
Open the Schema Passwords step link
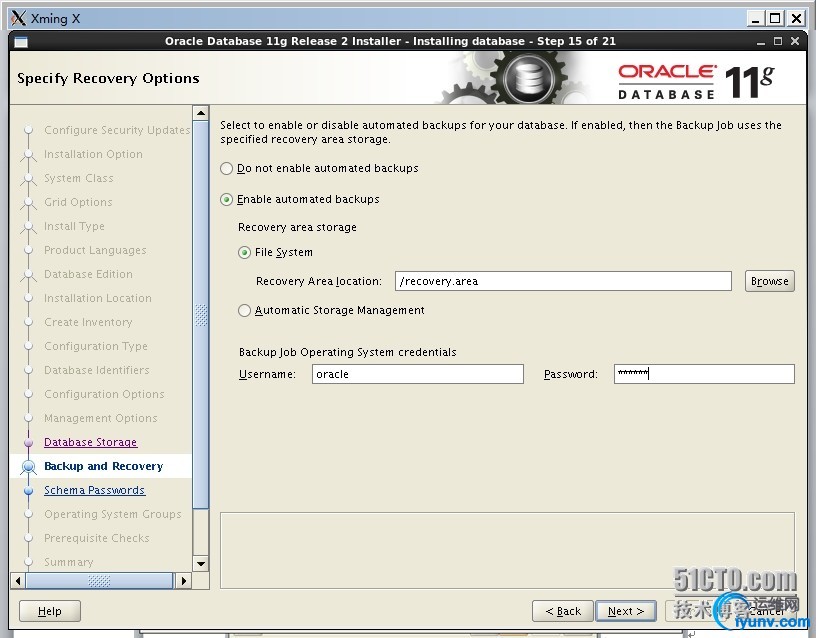(x=95, y=490)
